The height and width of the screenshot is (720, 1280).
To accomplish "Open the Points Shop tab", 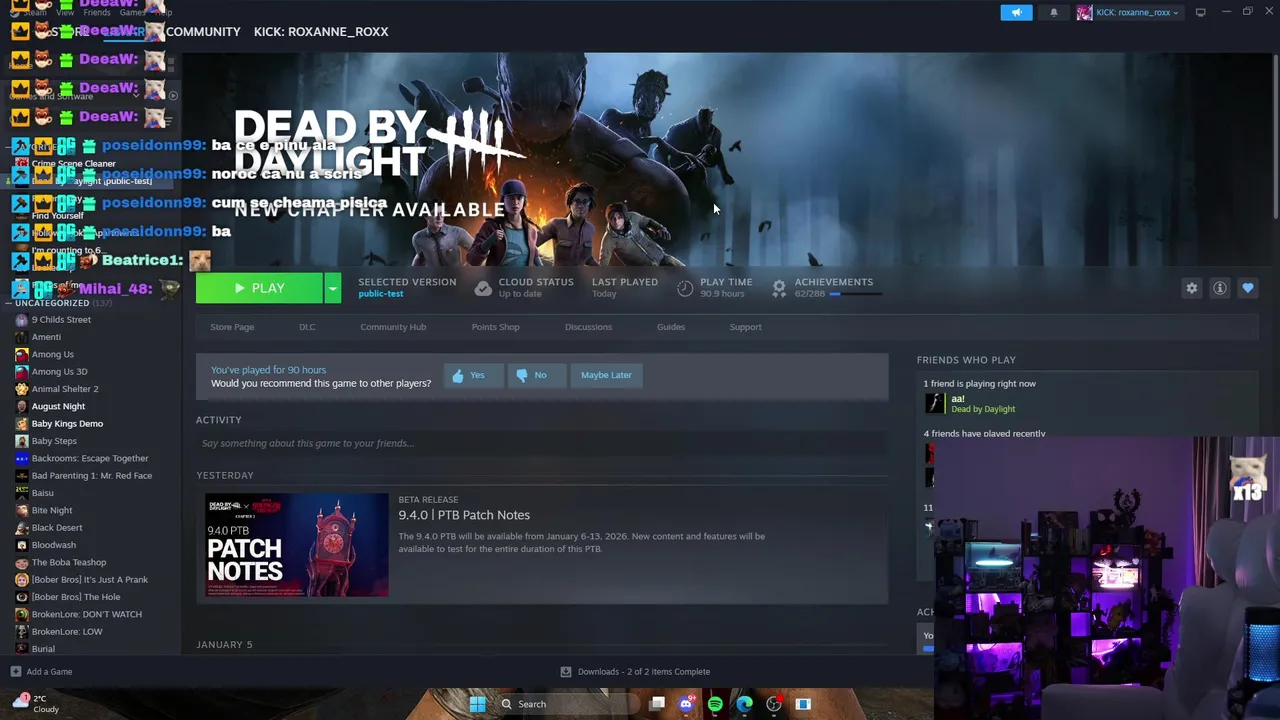I will [x=495, y=327].
